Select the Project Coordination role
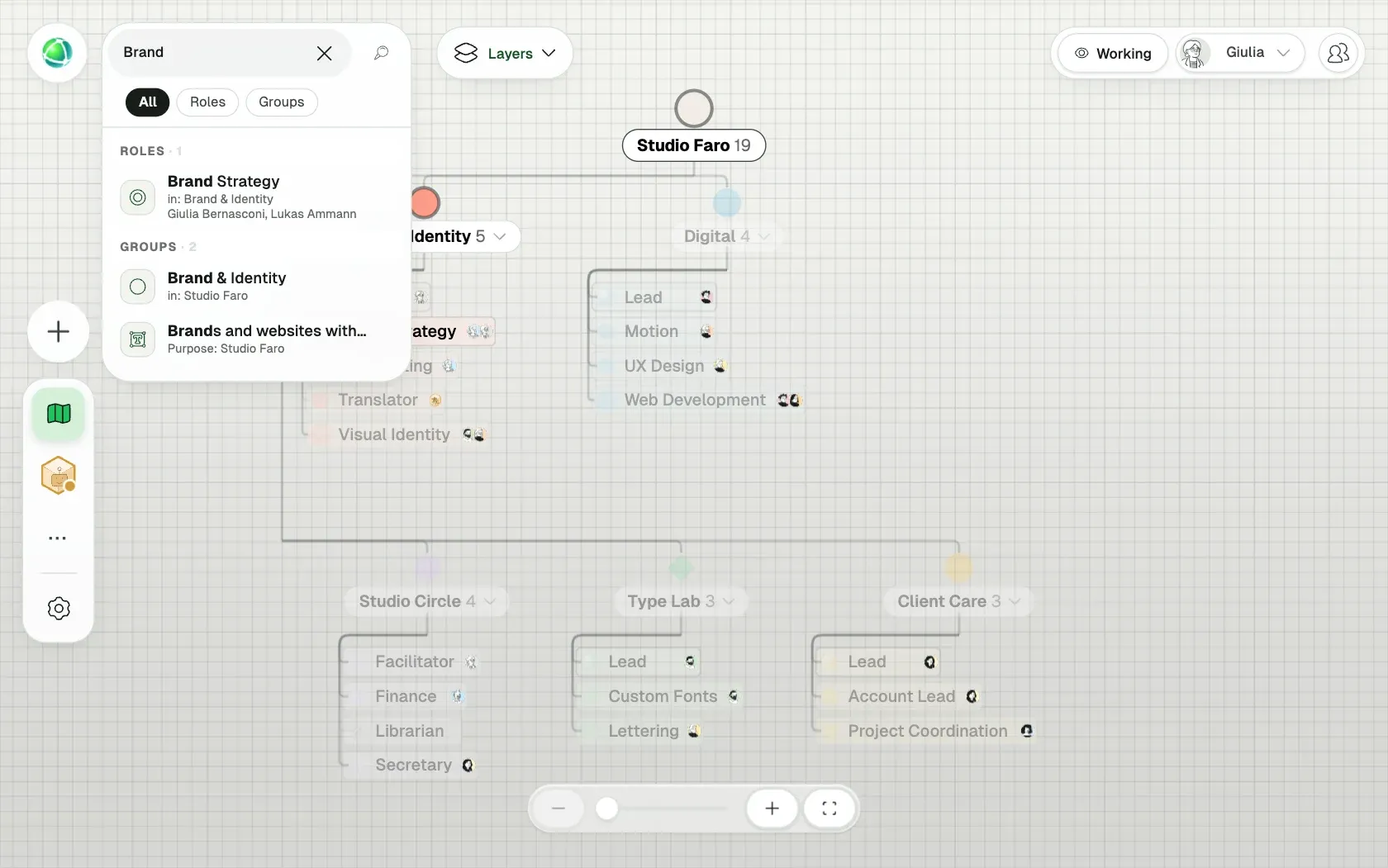Screen dimensions: 1388x868 (x=928, y=732)
